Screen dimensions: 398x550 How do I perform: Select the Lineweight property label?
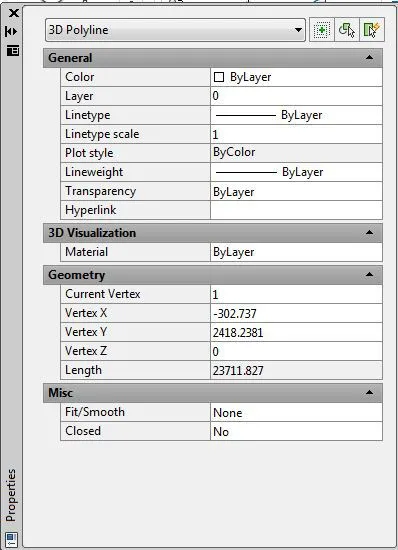click(94, 172)
